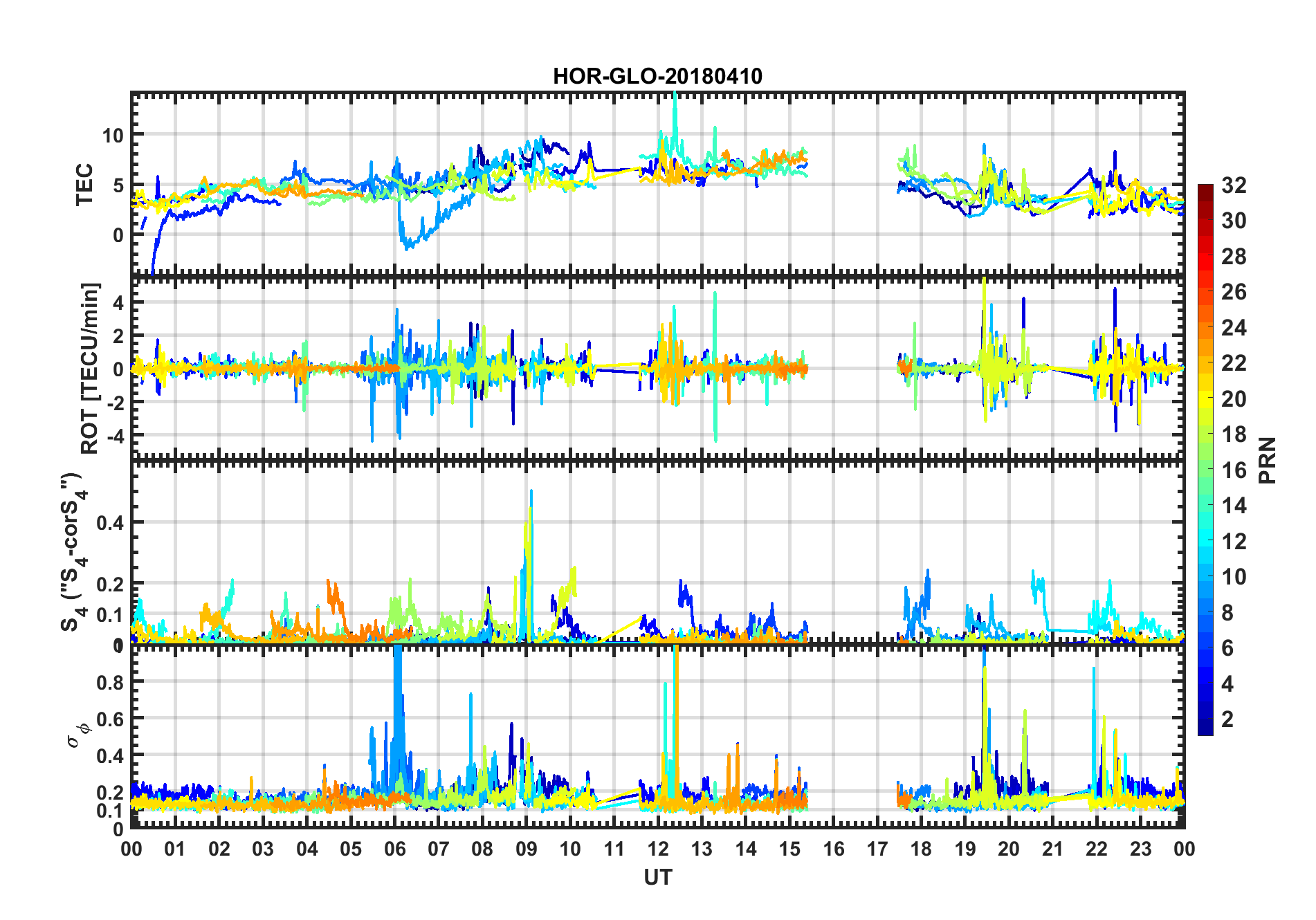The image size is (1316, 920).
Task: Click the 03 hour tick on the UT axis
Action: coord(263,849)
